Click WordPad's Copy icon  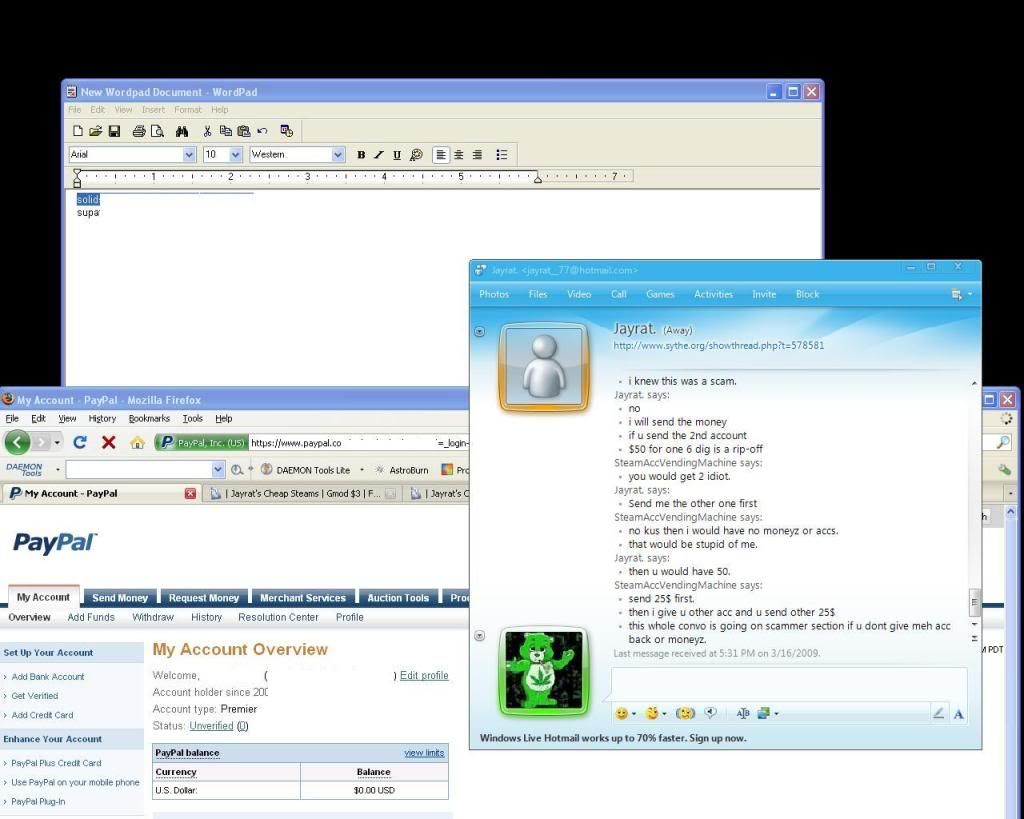pyautogui.click(x=226, y=131)
